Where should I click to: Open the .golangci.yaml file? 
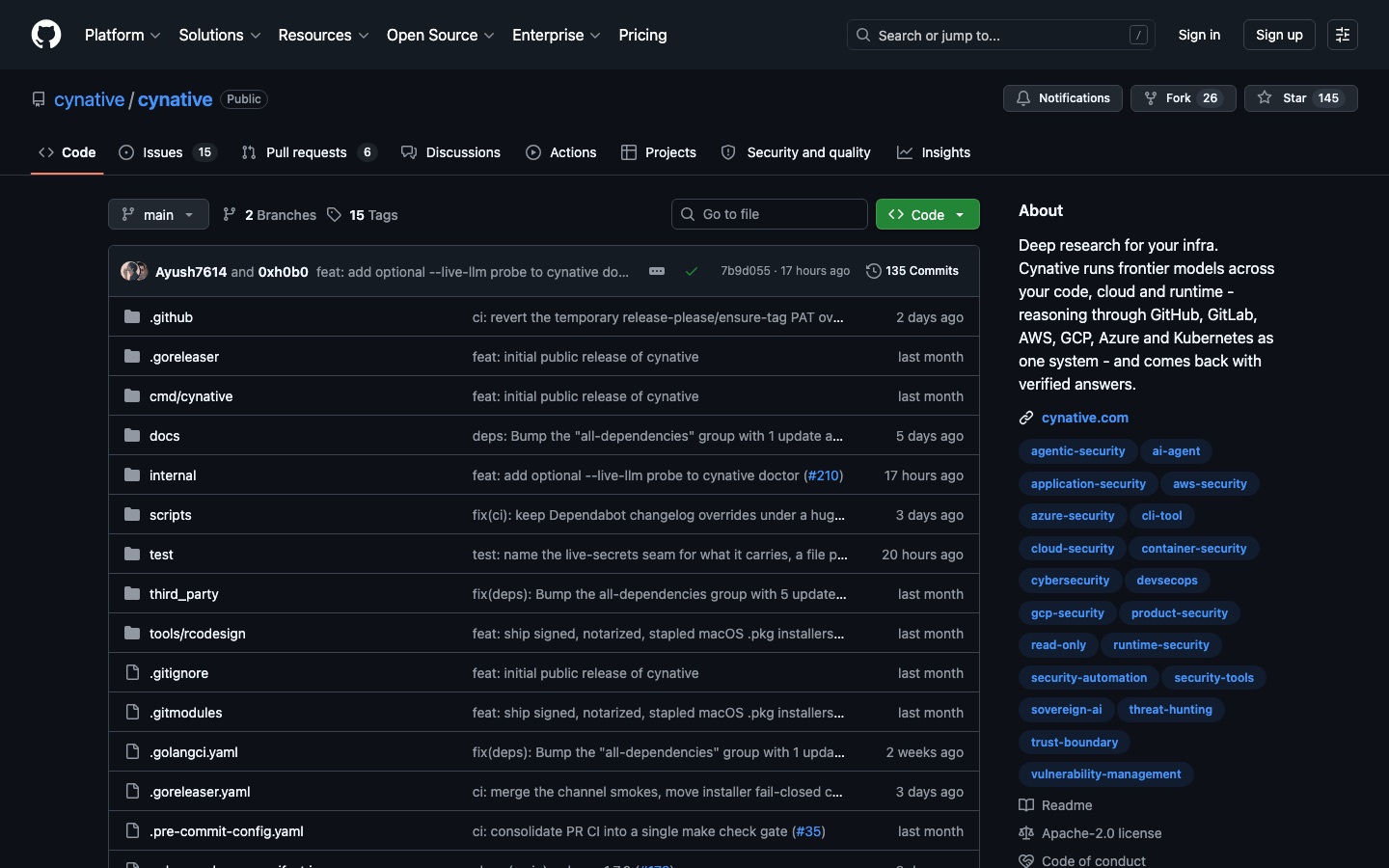point(193,752)
